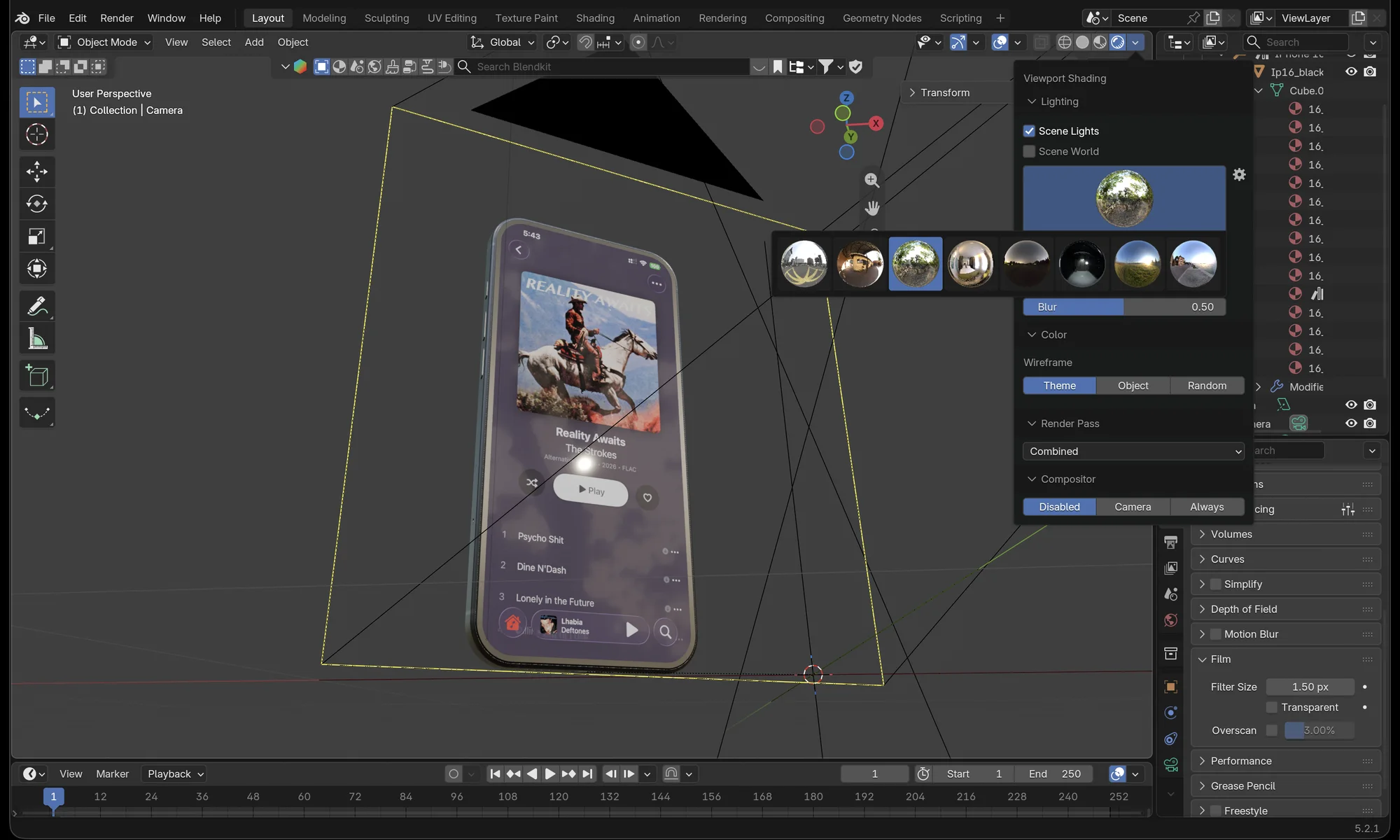1400x840 pixels.
Task: Select the Measure tool
Action: (36, 339)
